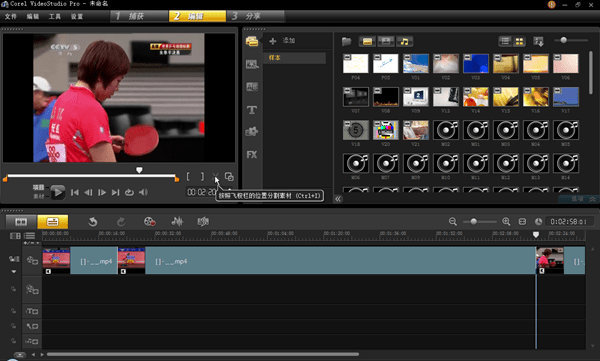Select the Transition library icon
Viewport: 600px width, 361px height.
[x=251, y=87]
